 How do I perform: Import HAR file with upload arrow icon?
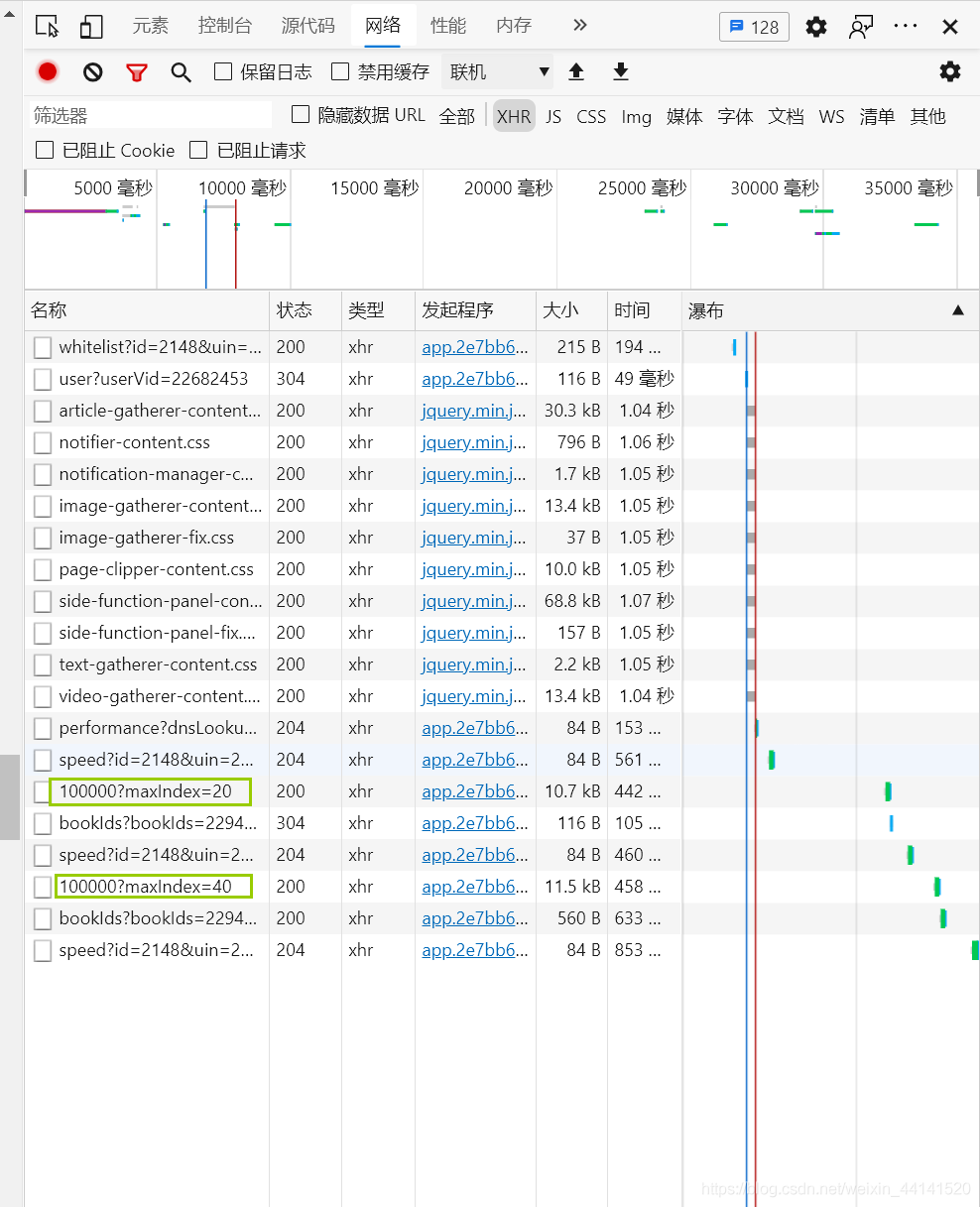(x=576, y=71)
